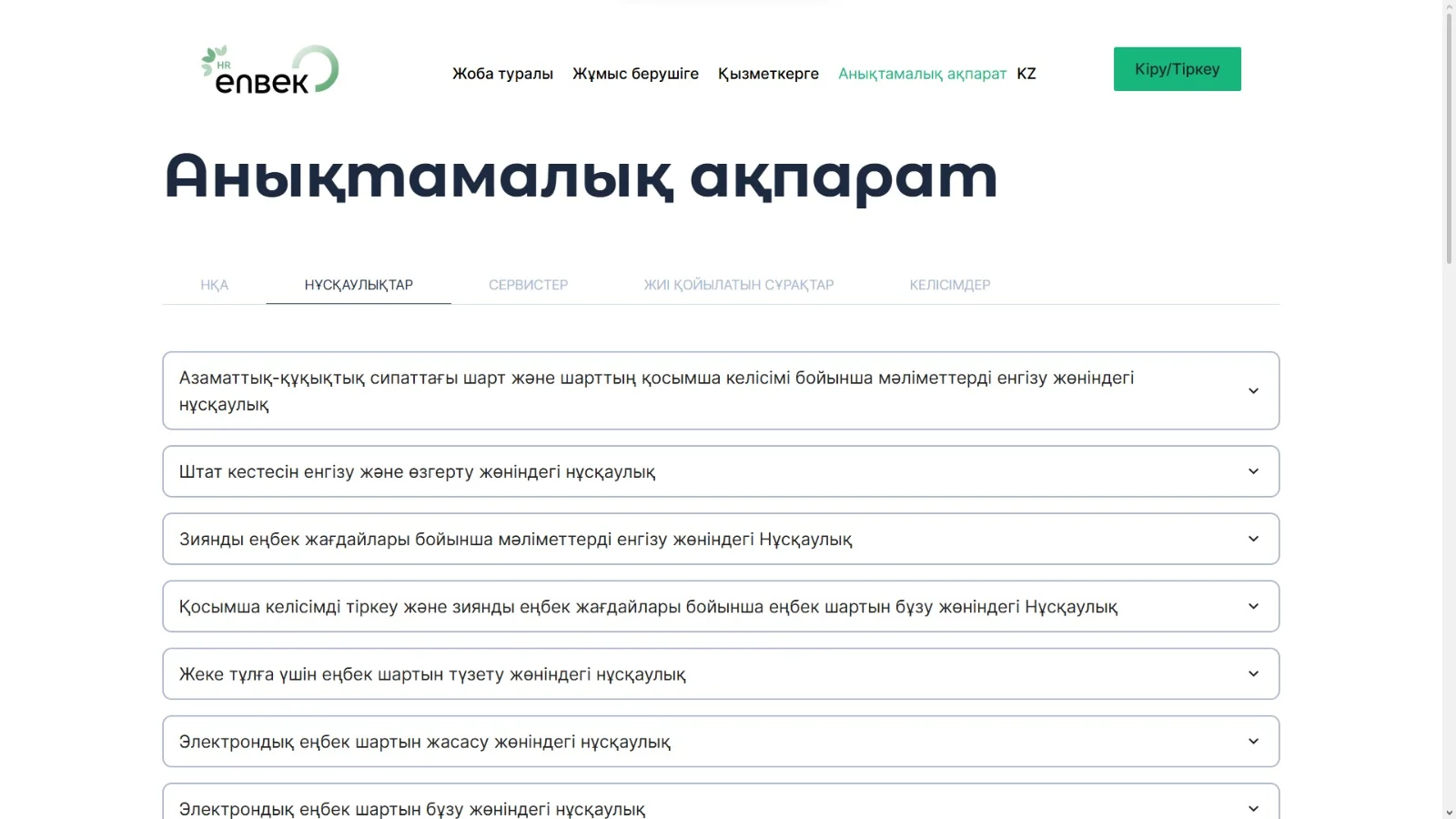Screen dimensions: 1456x819
Task: Select the НҰСҚАУЛЫҚТАР tab
Action: [x=359, y=285]
